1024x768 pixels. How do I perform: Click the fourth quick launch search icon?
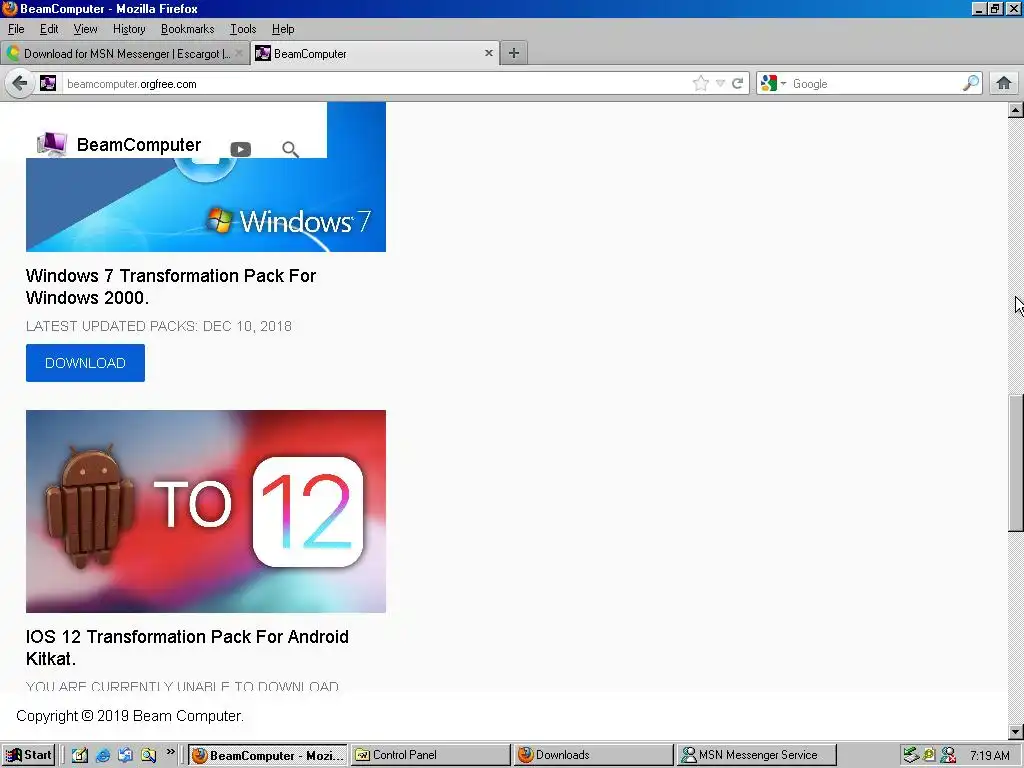[x=148, y=755]
